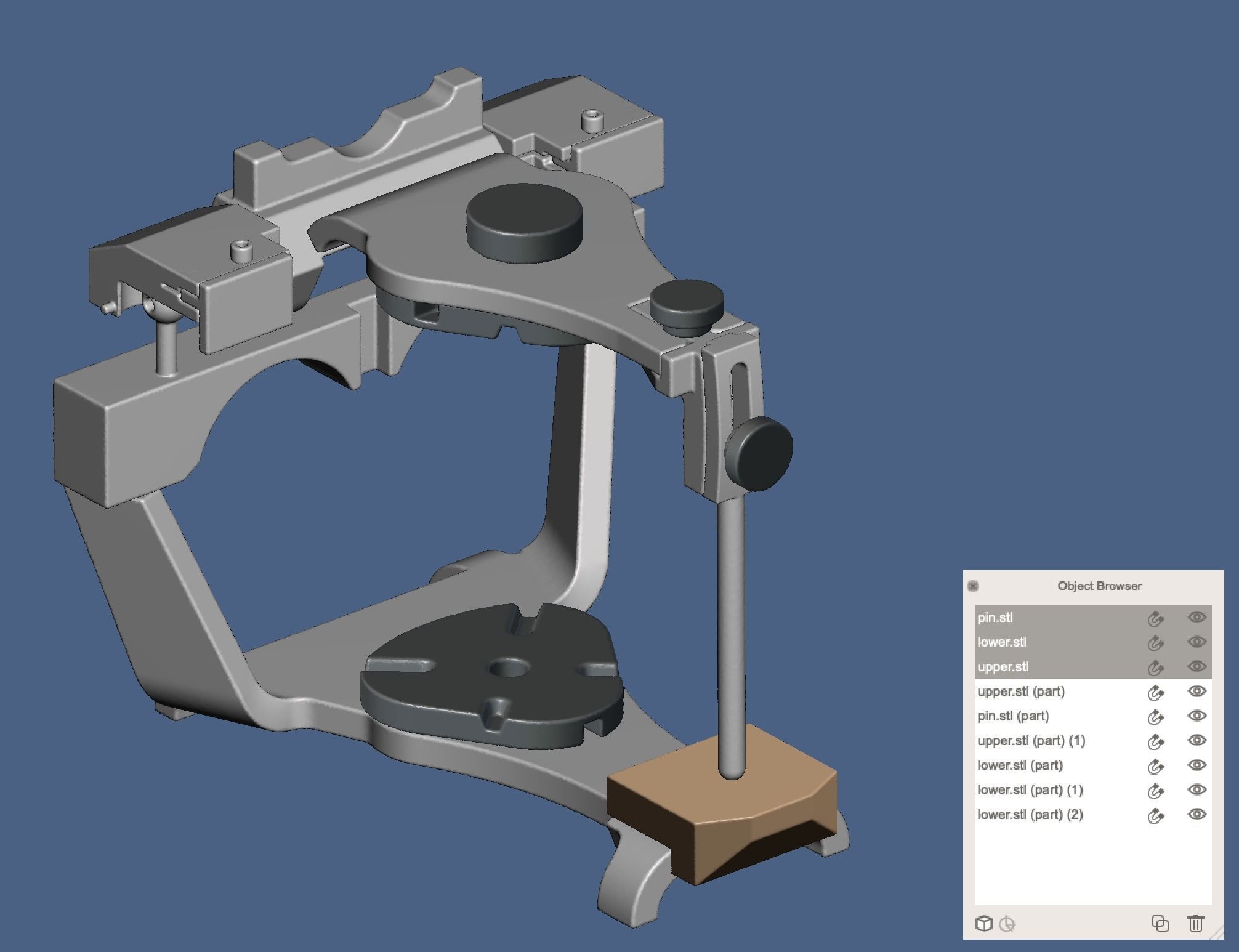Viewport: 1239px width, 952px height.
Task: Click magnet target icon for pin.stl
Action: (x=1155, y=618)
